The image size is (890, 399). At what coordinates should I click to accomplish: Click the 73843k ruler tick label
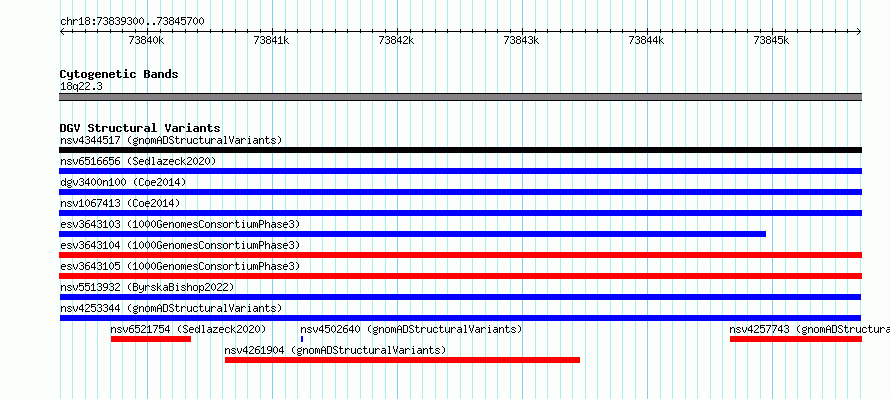[x=522, y=40]
